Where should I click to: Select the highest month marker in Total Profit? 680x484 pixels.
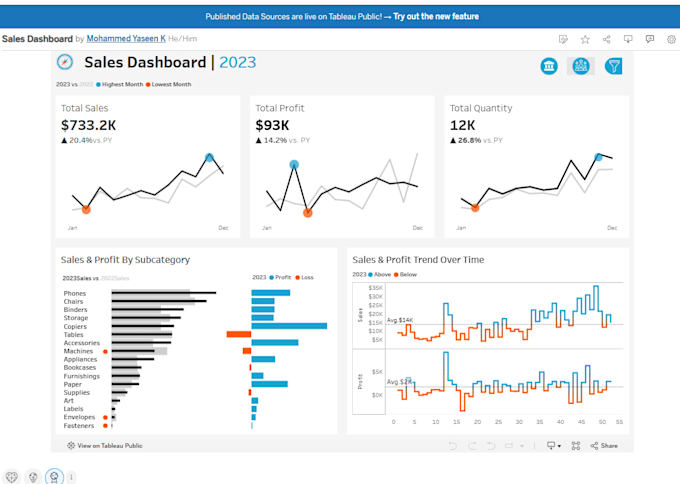(x=294, y=164)
